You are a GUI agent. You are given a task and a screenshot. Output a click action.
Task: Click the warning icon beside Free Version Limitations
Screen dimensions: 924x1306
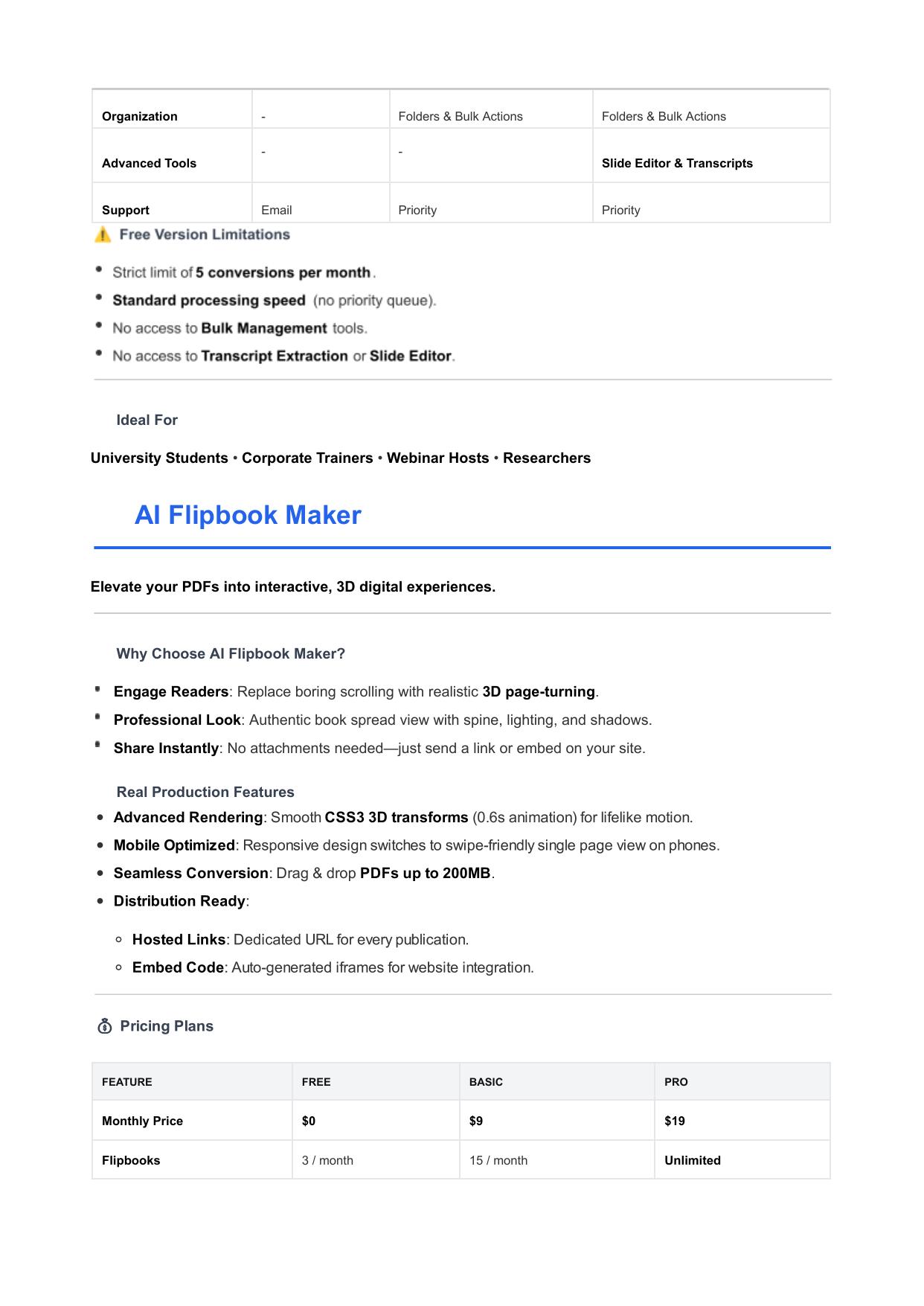tap(103, 235)
